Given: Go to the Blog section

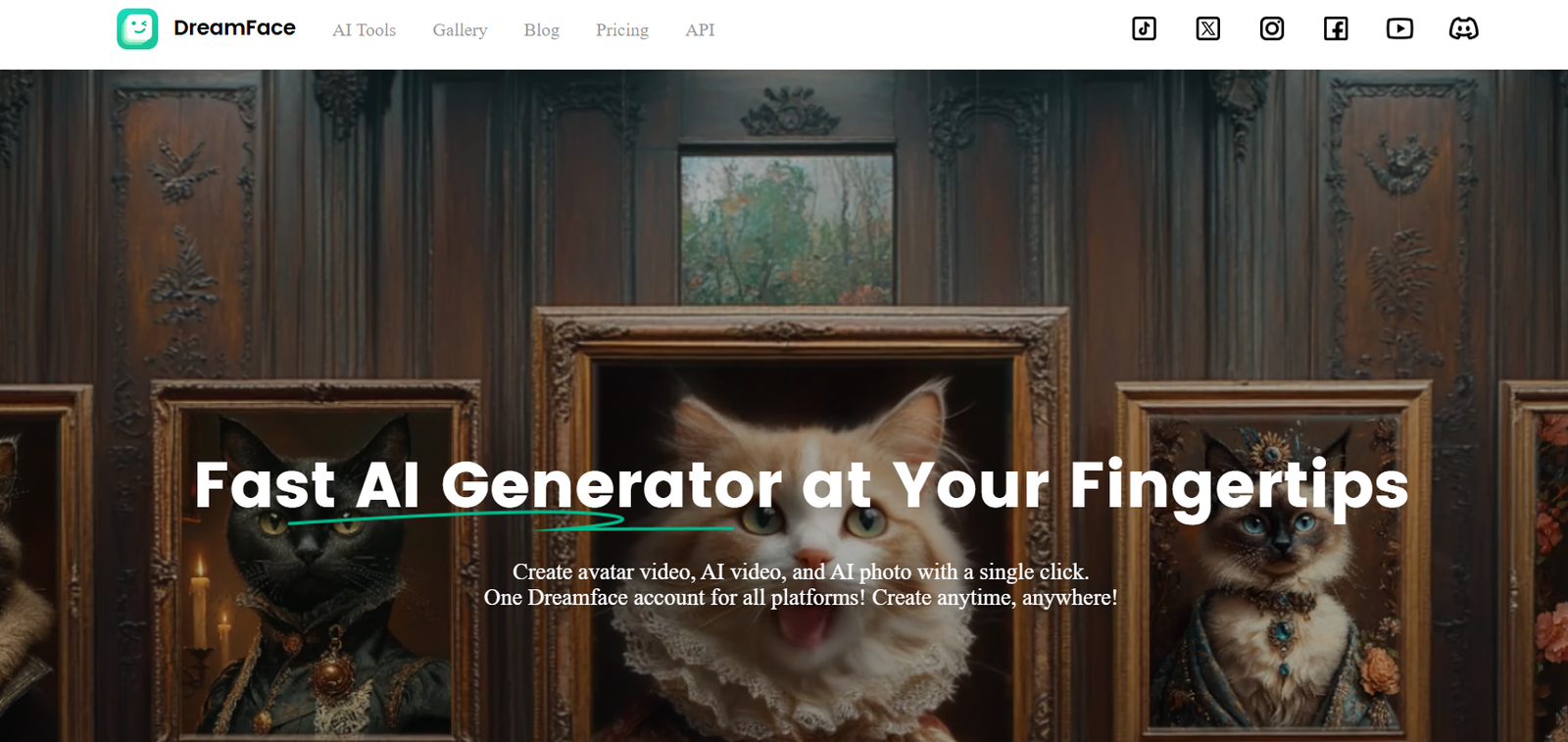Looking at the screenshot, I should (541, 30).
